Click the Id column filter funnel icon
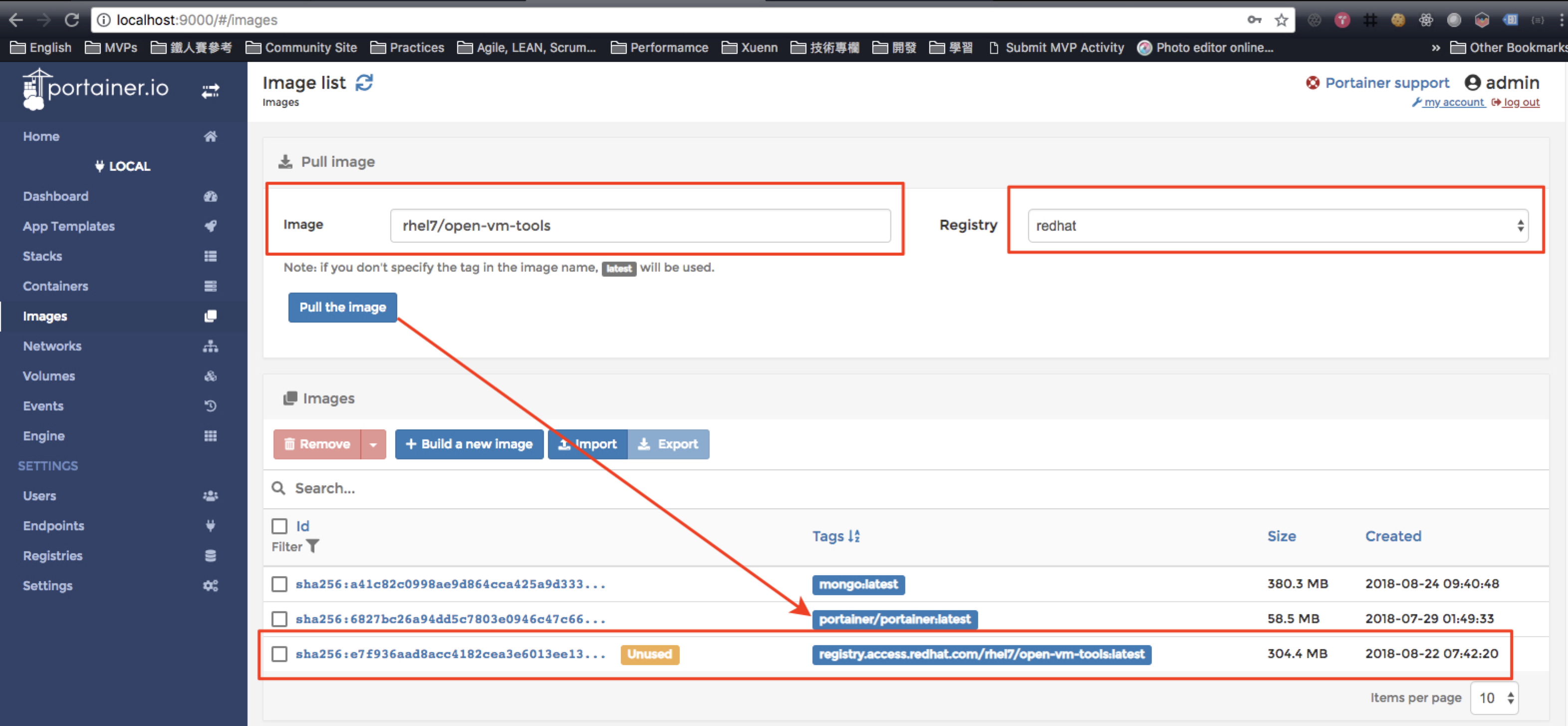The height and width of the screenshot is (726, 1568). pyautogui.click(x=312, y=546)
